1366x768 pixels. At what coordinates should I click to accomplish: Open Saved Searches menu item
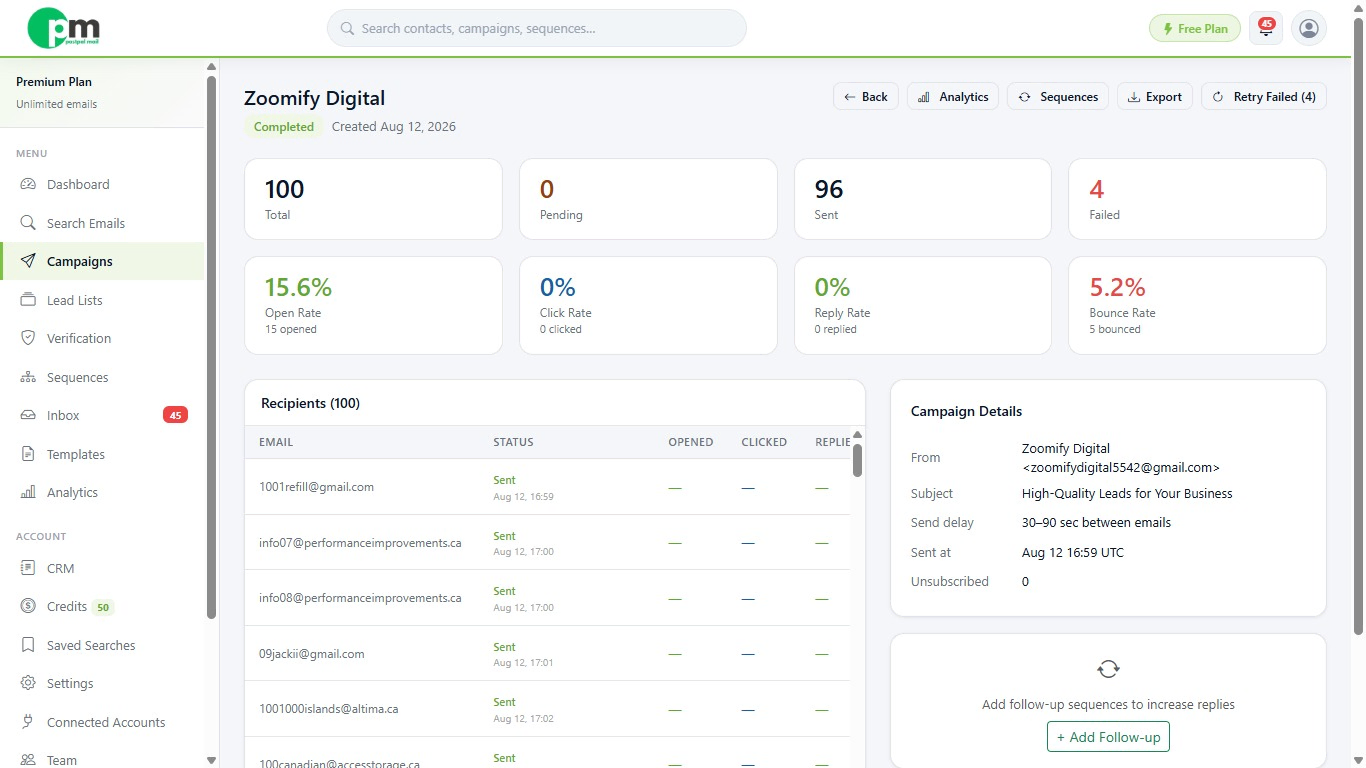[x=102, y=645]
